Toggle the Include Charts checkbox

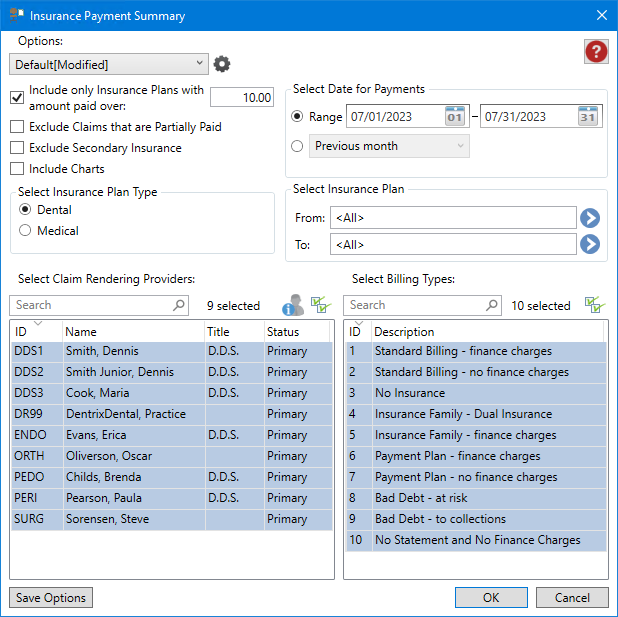click(x=17, y=169)
